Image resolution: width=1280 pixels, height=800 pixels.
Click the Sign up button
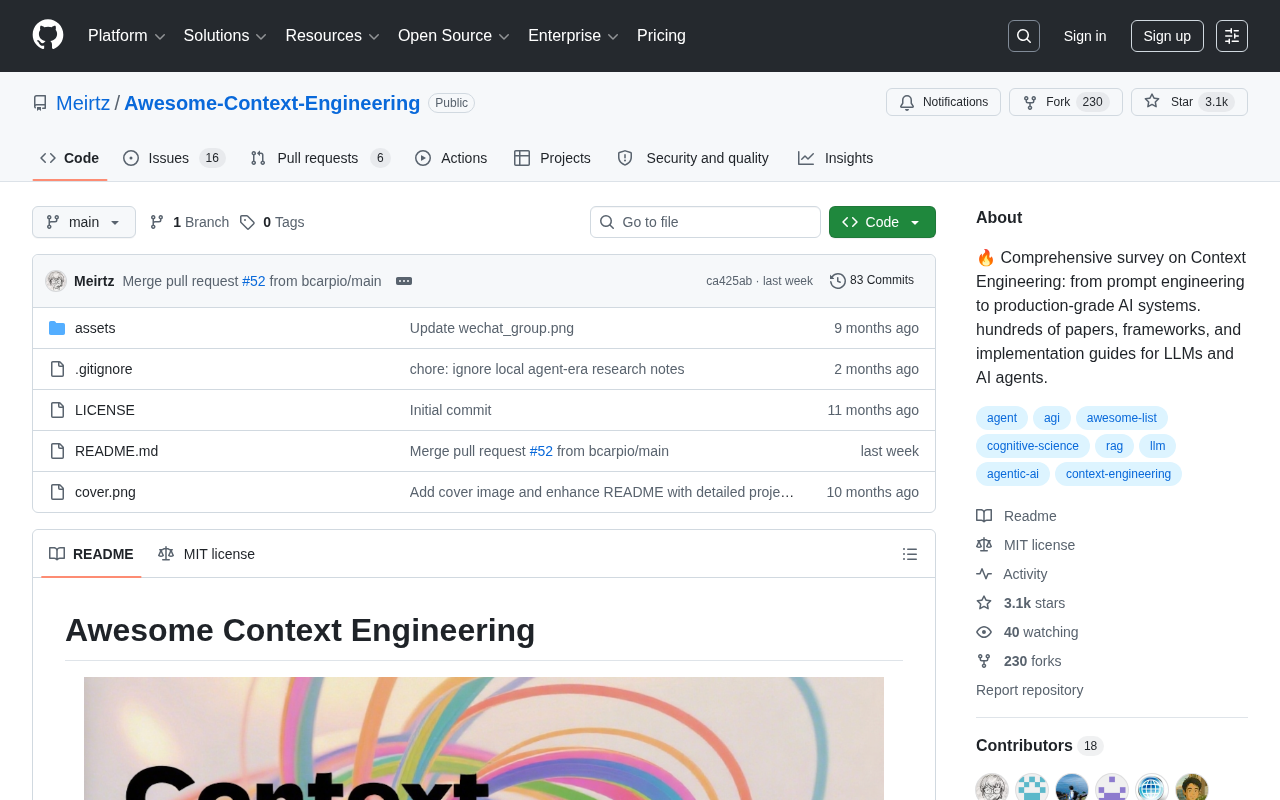click(x=1167, y=36)
